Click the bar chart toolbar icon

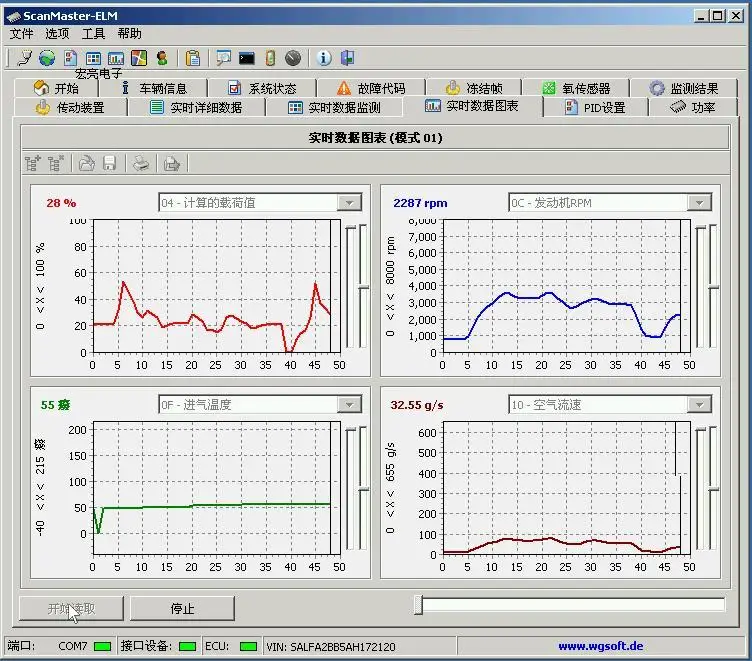coord(116,59)
